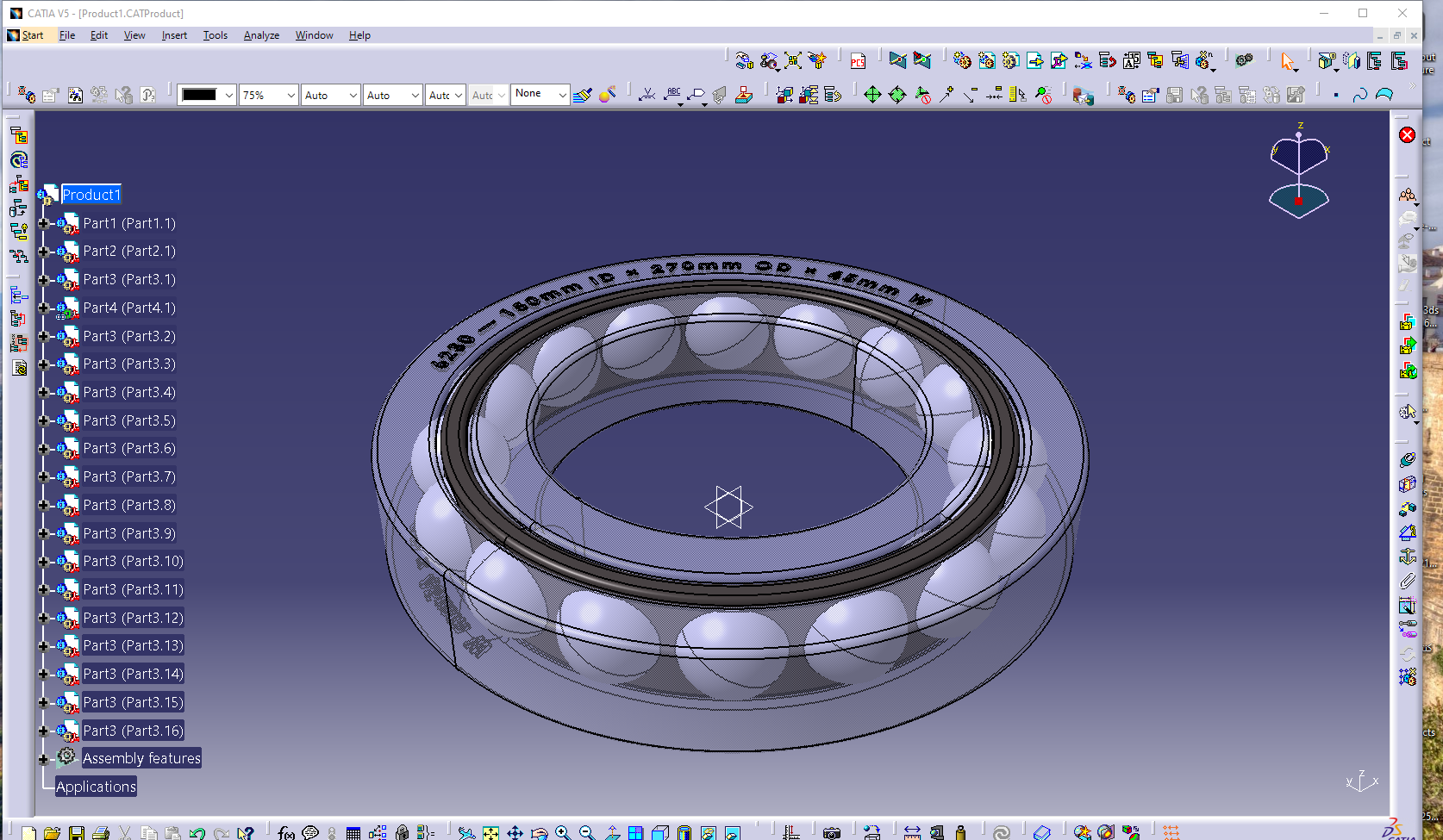Viewport: 1443px width, 840px height.
Task: Click the Multi-View layout icon
Action: [635, 832]
